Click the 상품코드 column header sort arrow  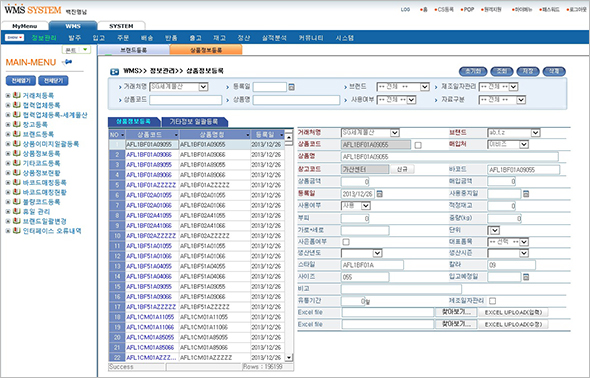pos(176,135)
